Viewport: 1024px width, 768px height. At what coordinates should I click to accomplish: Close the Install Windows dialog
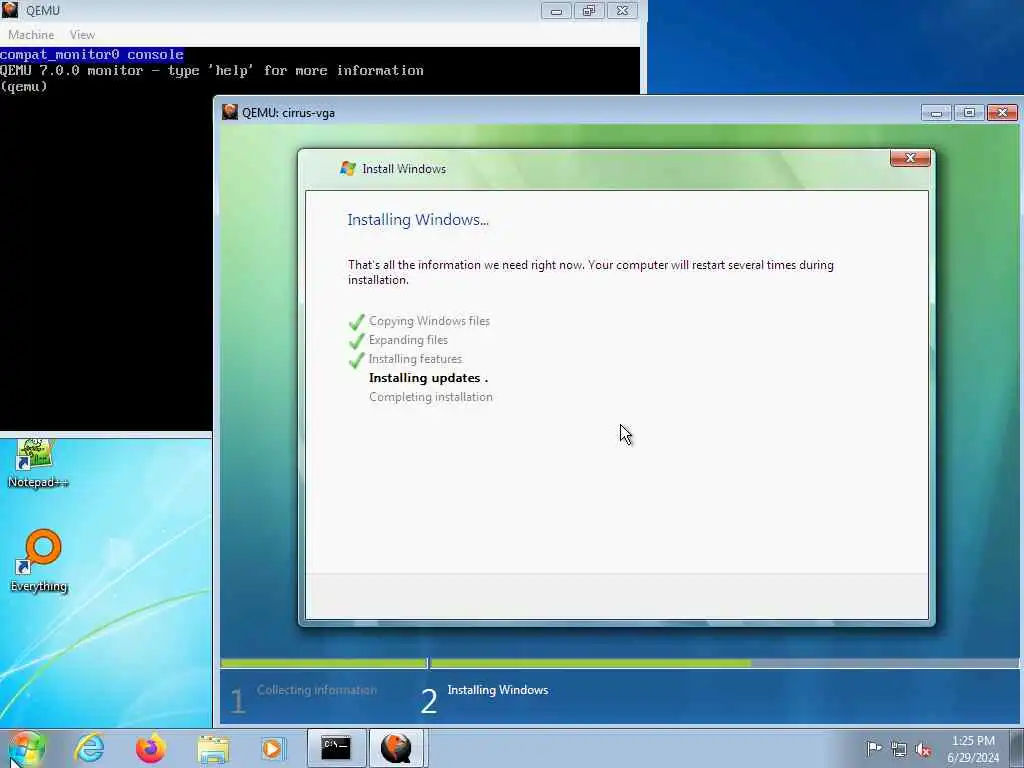[x=910, y=158]
